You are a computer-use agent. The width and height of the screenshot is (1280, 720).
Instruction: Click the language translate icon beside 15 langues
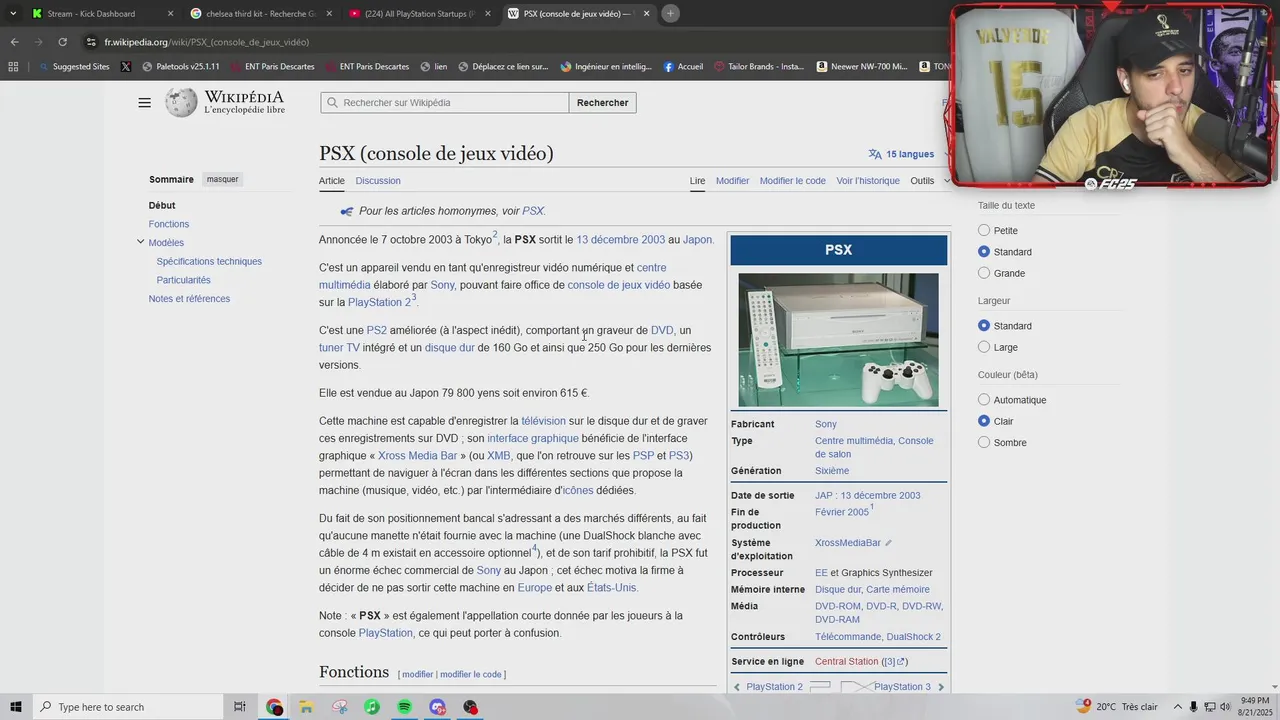(x=875, y=154)
